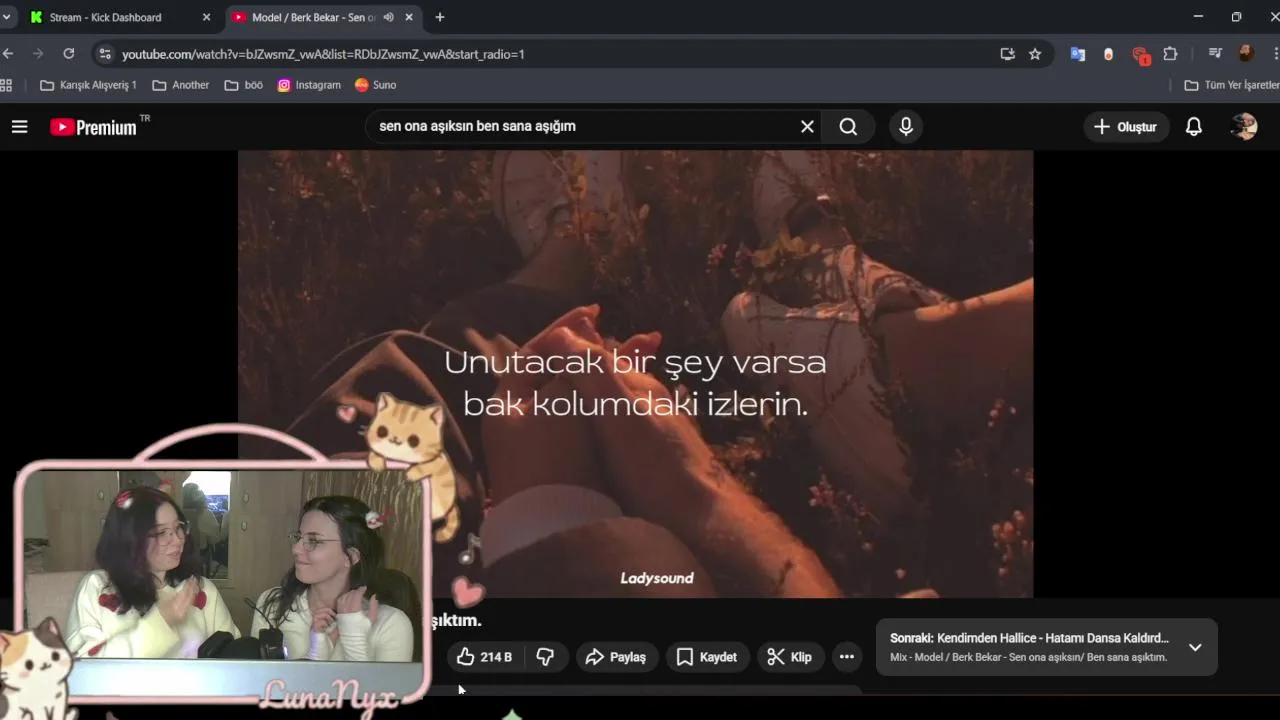Open Google Translate extension
Screen dimensions: 1280x720
click(1078, 54)
